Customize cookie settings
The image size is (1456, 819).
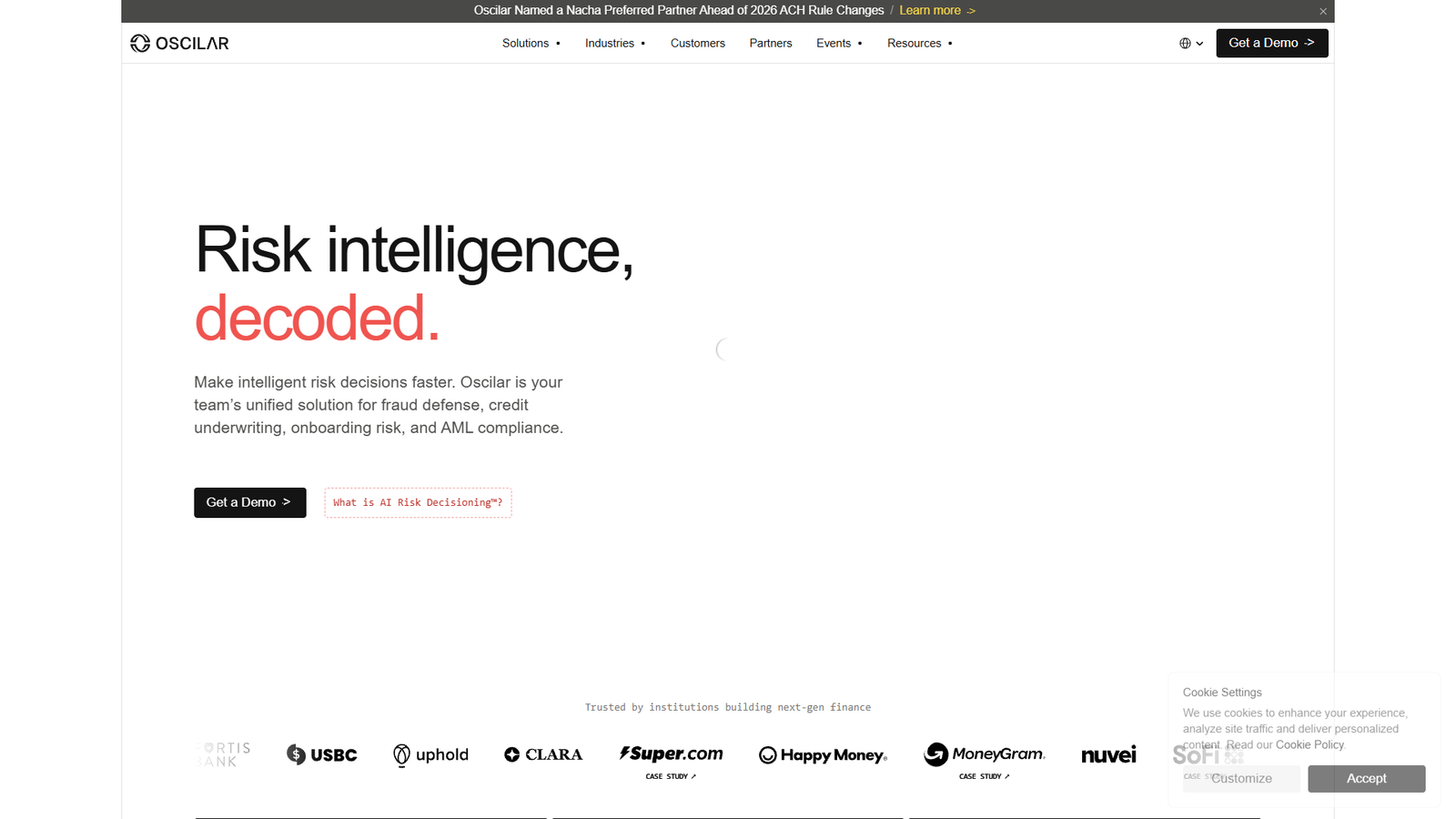coord(1241,779)
